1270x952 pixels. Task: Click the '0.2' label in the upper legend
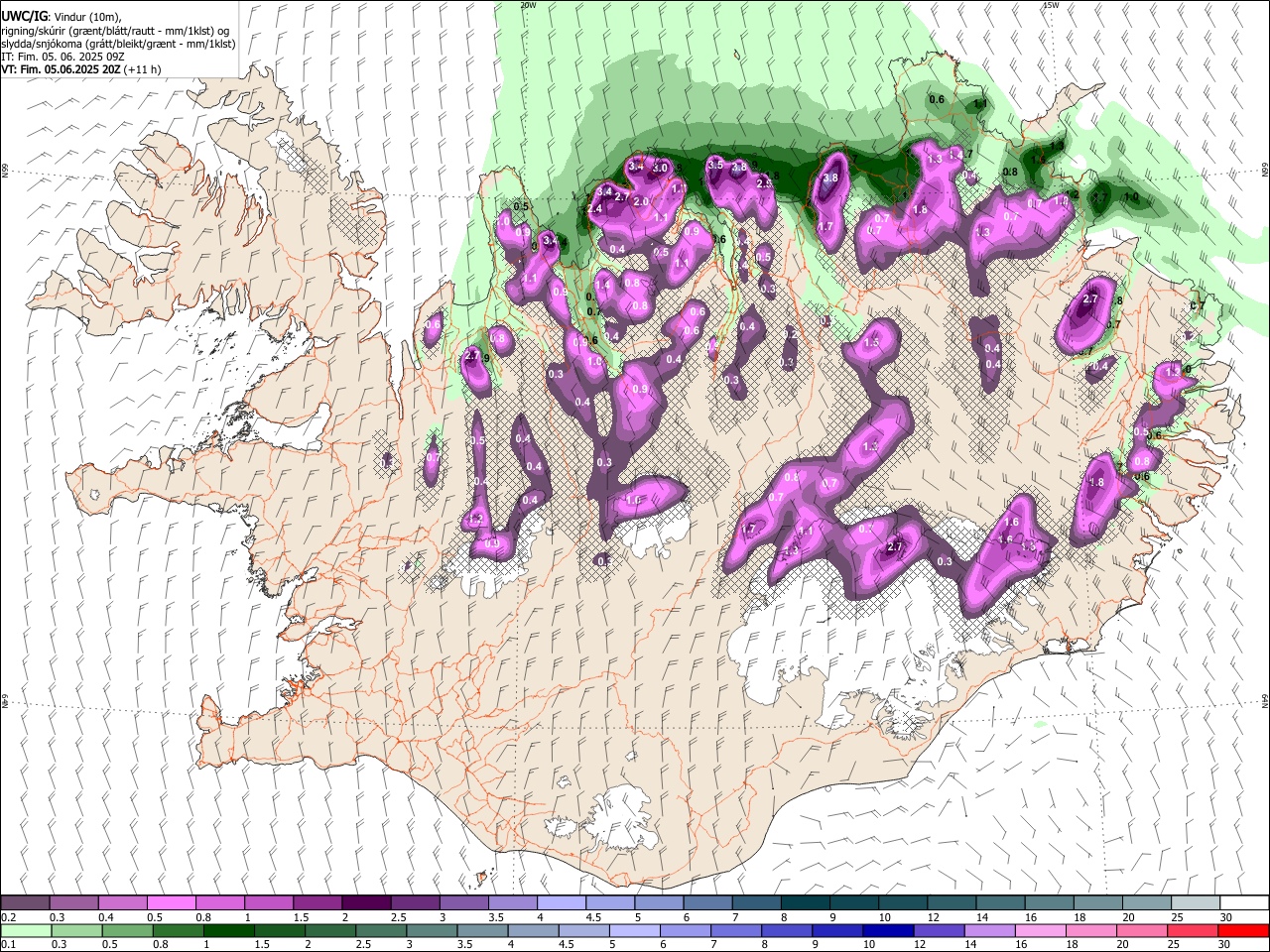click(8, 917)
